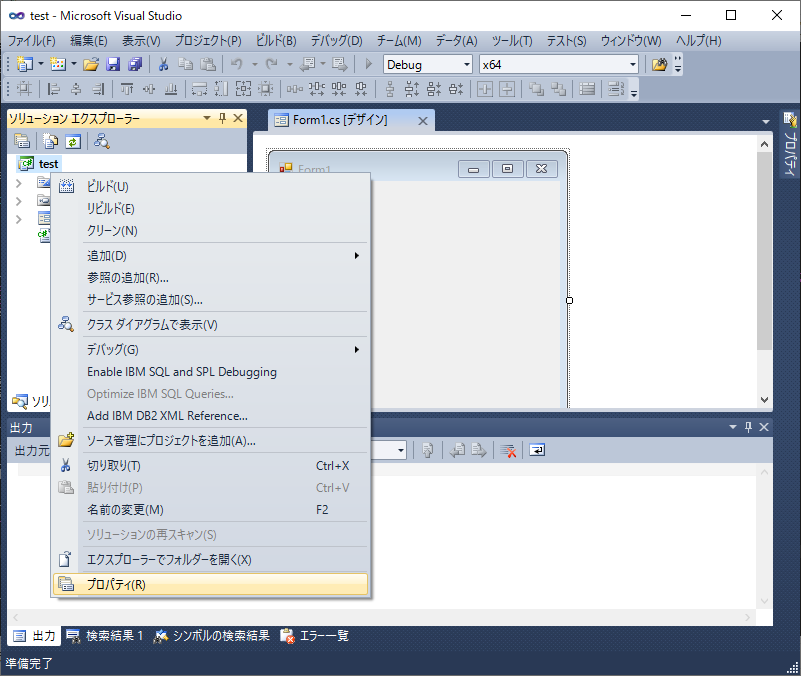Viewport: 801px width, 676px height.
Task: Select プロパティ(R) in the context menu
Action: click(210, 585)
